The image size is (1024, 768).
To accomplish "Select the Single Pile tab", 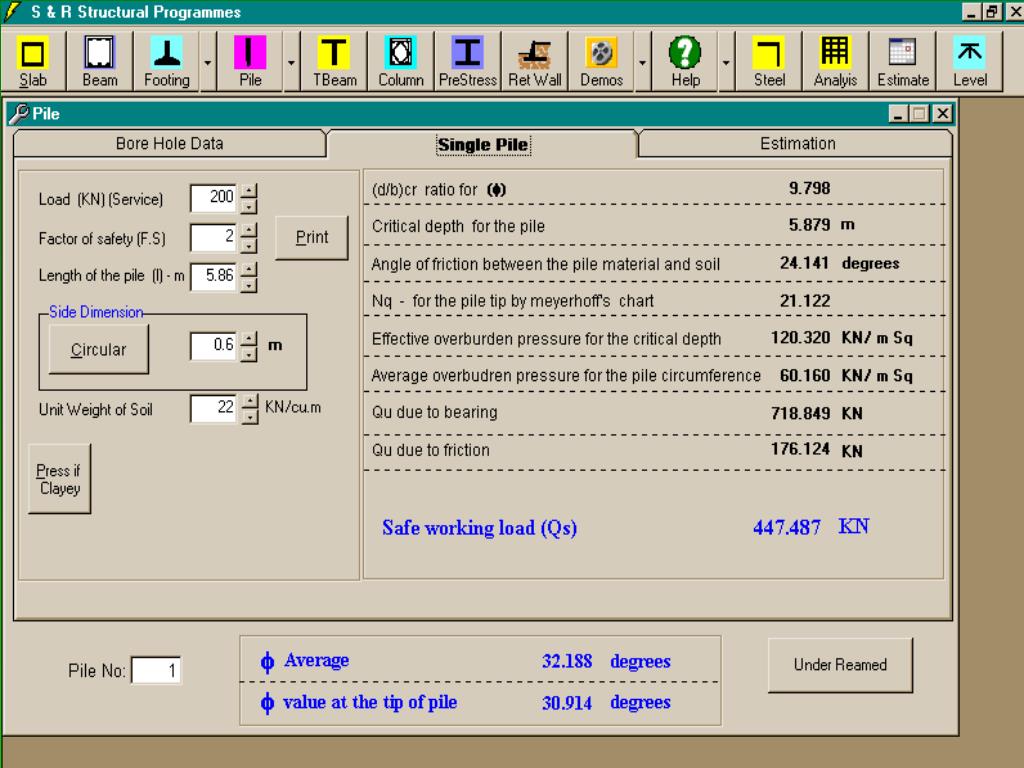I will 483,144.
